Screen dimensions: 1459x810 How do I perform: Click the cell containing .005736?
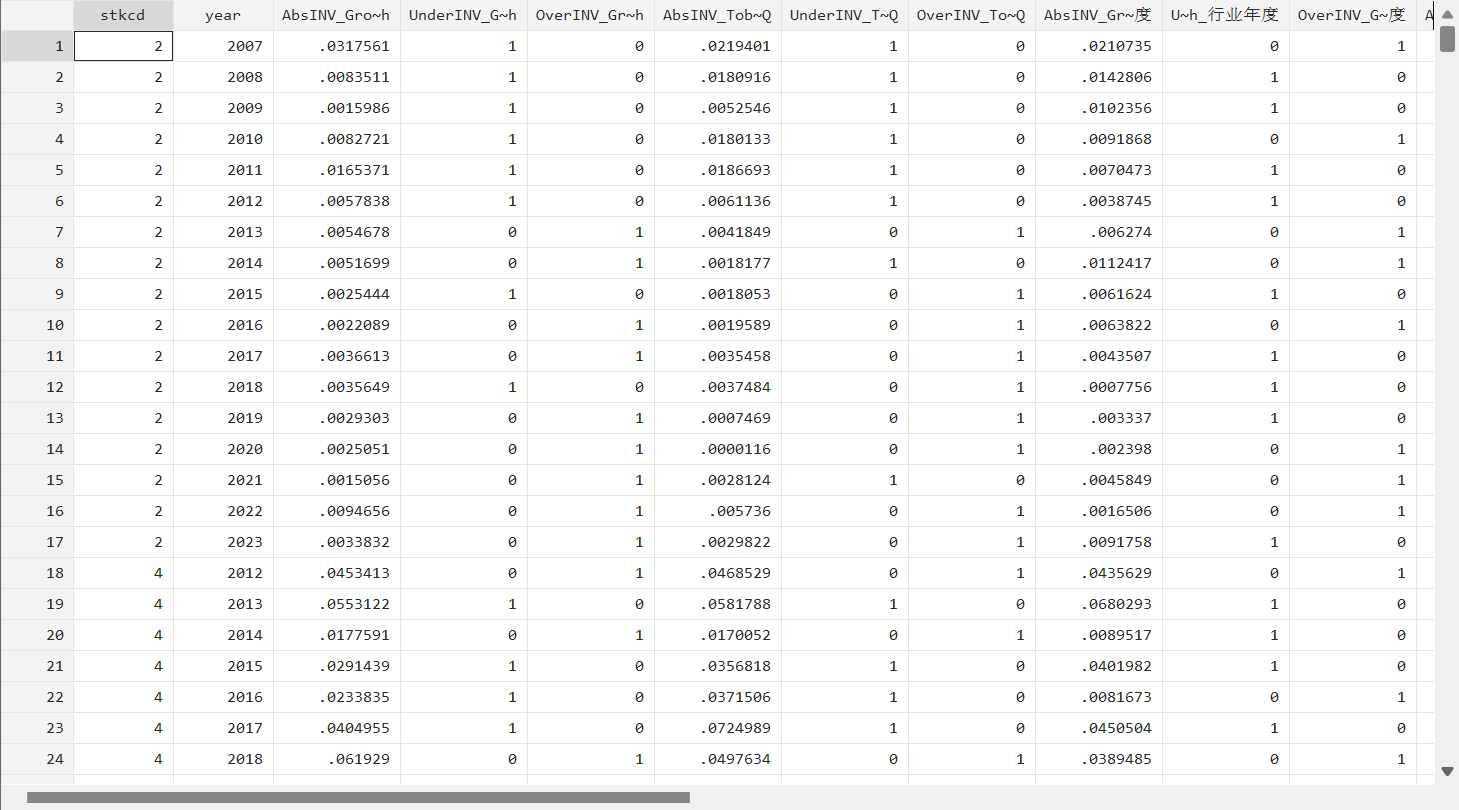tap(718, 511)
